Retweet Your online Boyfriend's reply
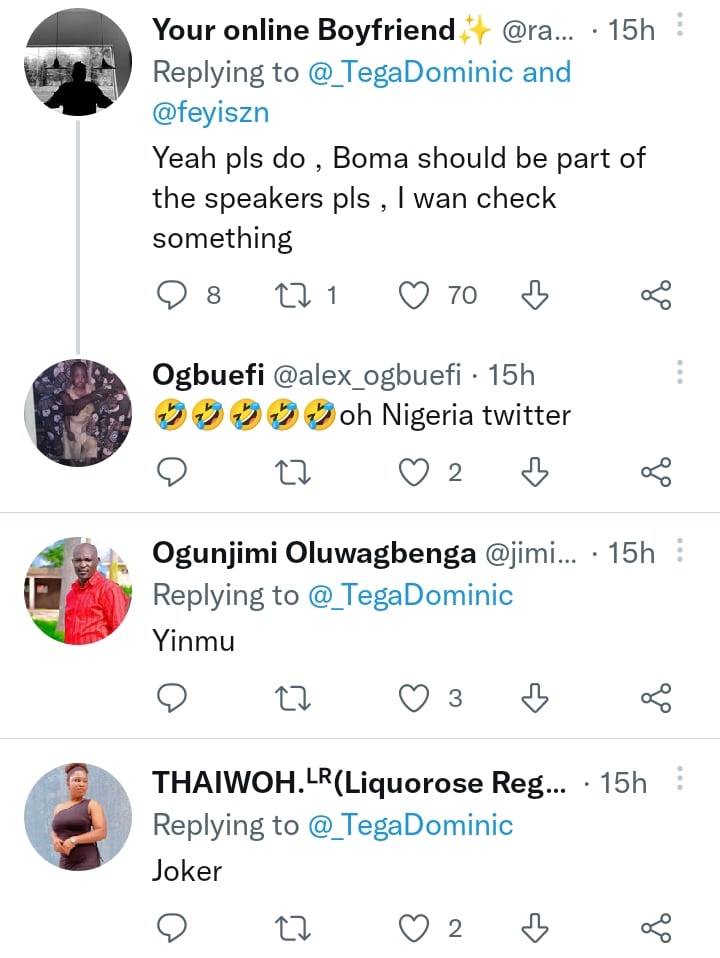The image size is (720, 958). pos(292,295)
